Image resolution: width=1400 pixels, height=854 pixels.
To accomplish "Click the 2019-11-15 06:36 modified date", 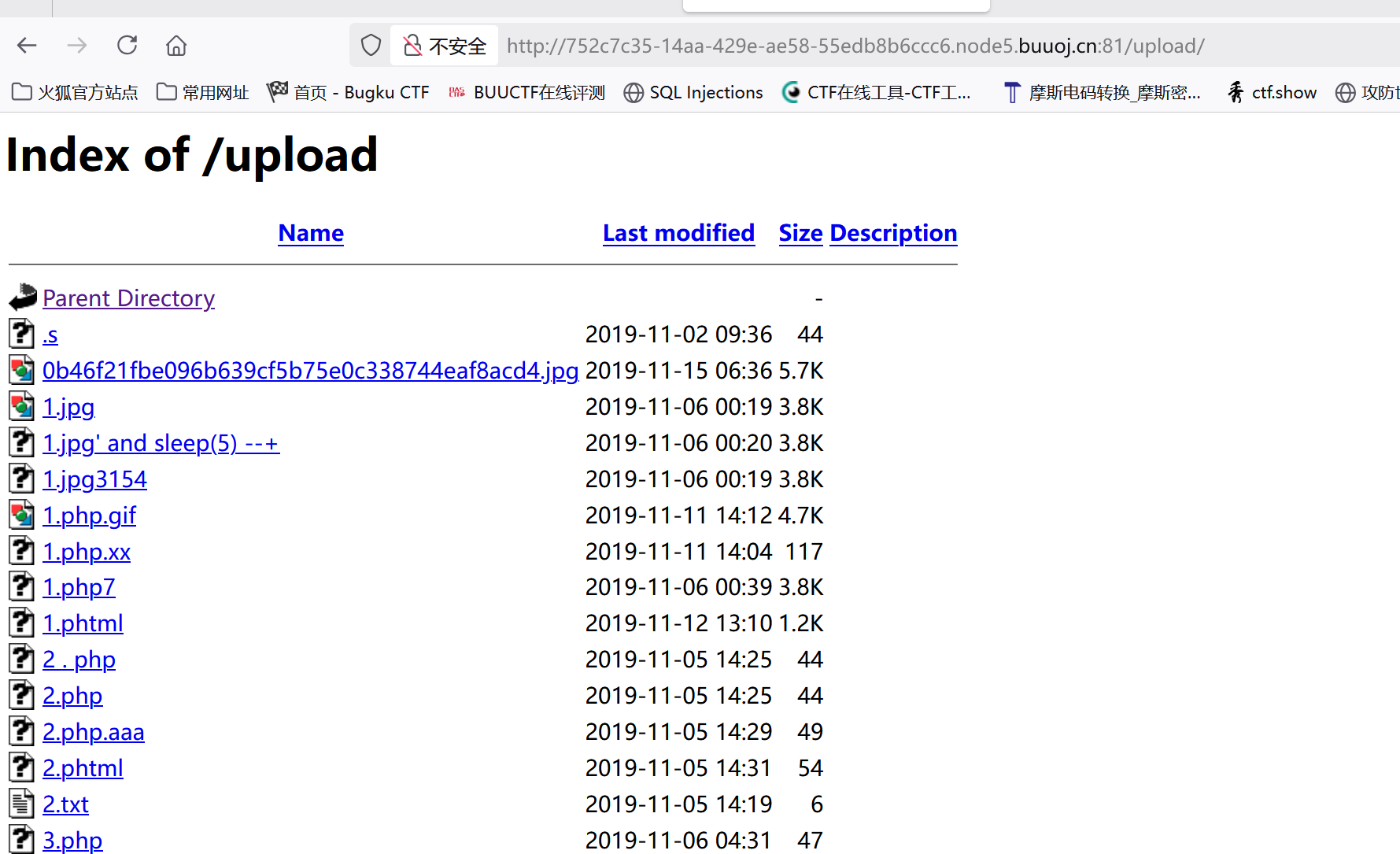I will coord(678,371).
